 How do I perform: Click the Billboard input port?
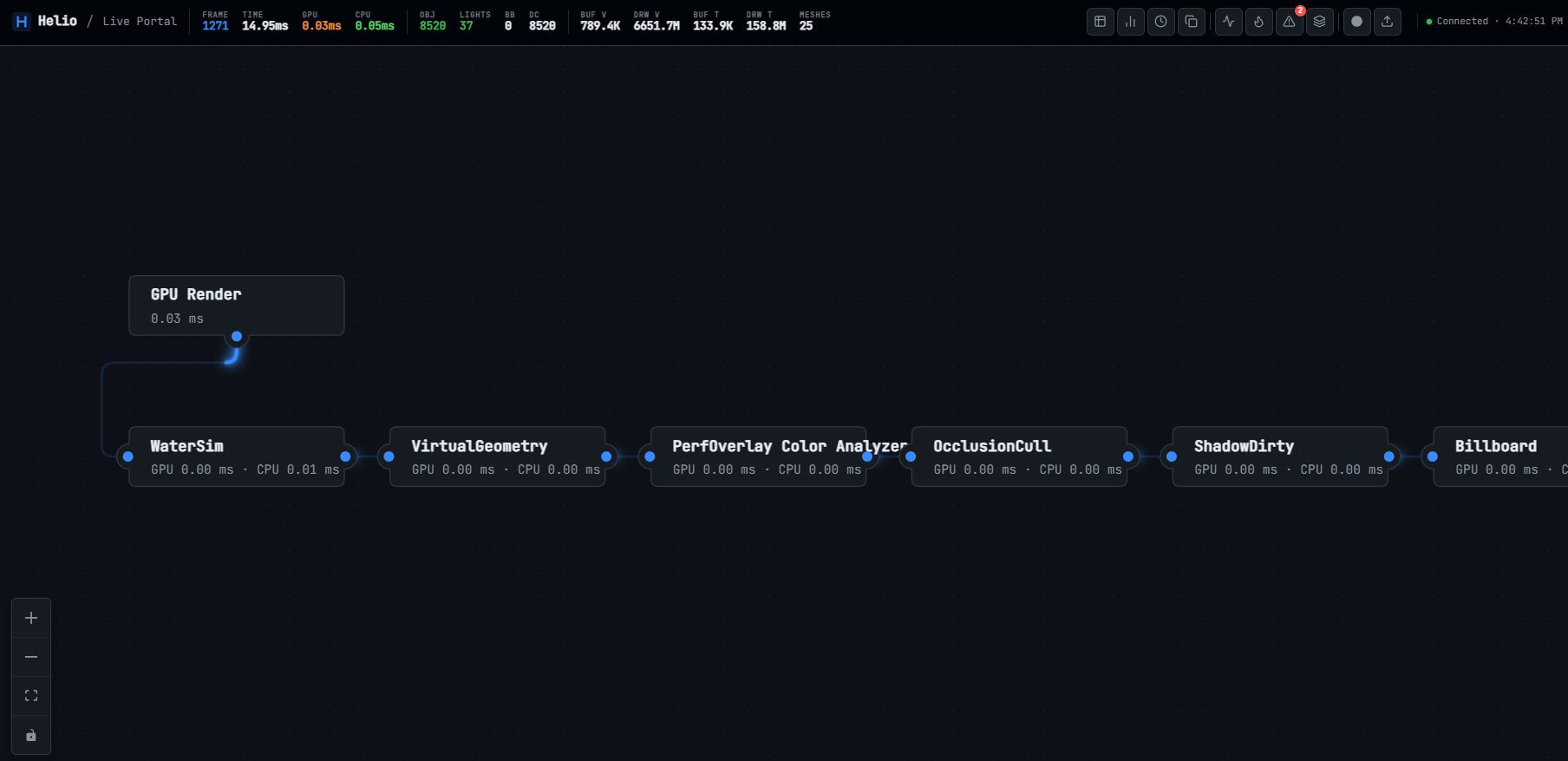[x=1433, y=456]
